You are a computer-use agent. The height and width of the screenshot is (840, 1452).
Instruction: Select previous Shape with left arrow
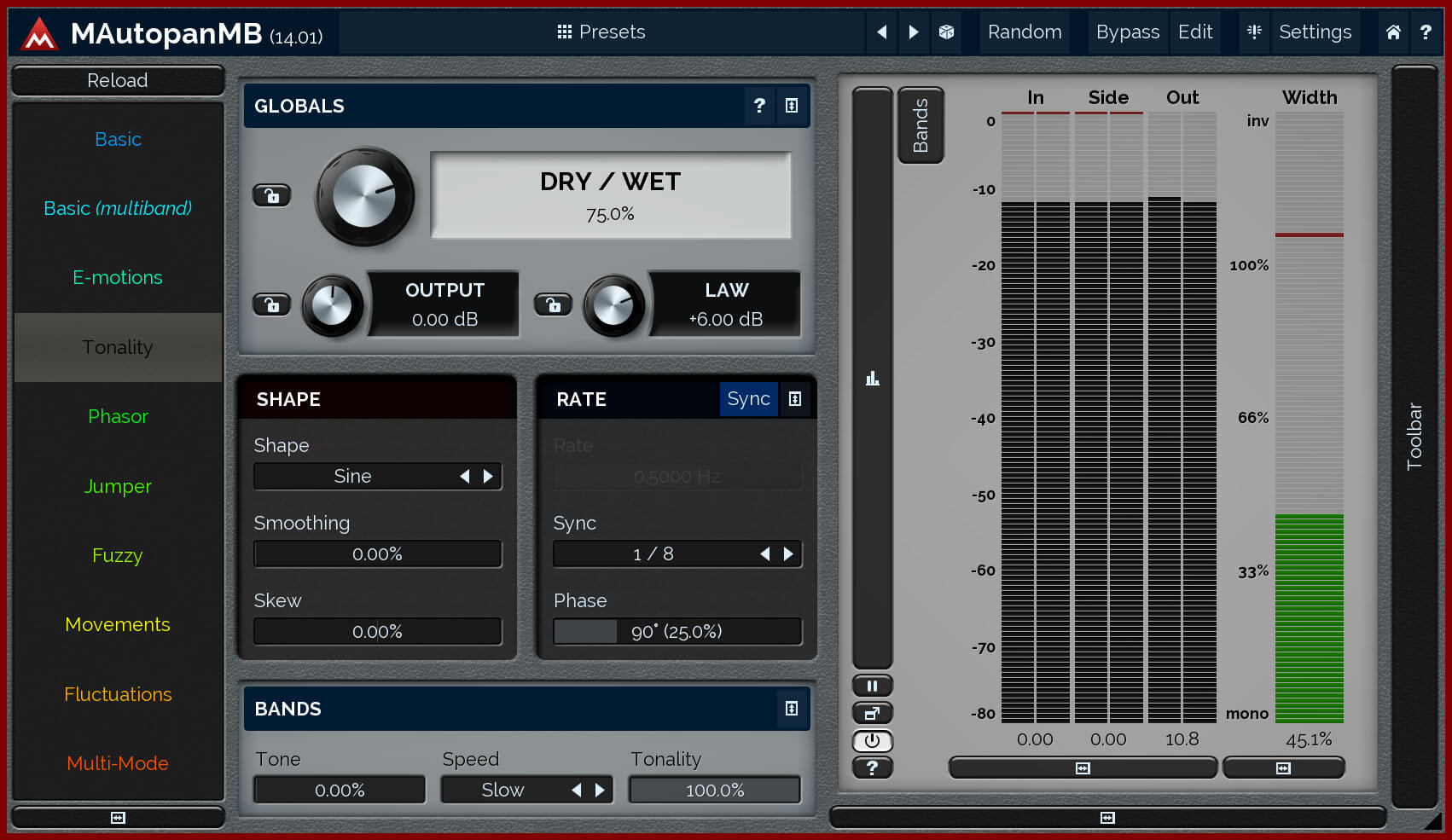coord(465,476)
